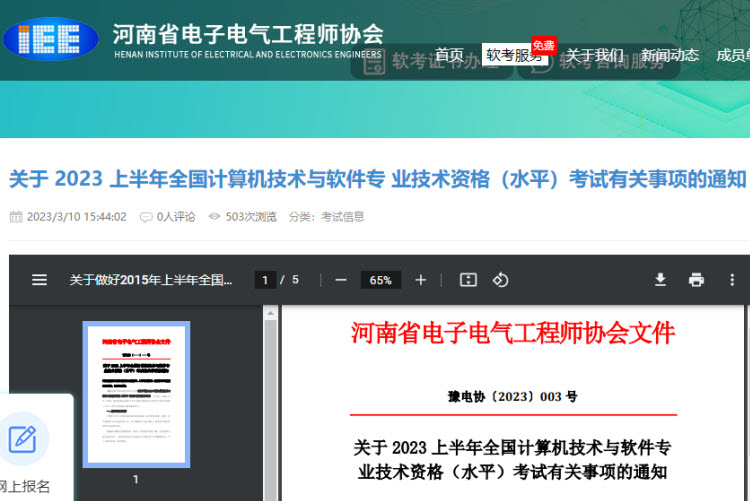
Task: Print the PDF document
Action: [x=696, y=280]
